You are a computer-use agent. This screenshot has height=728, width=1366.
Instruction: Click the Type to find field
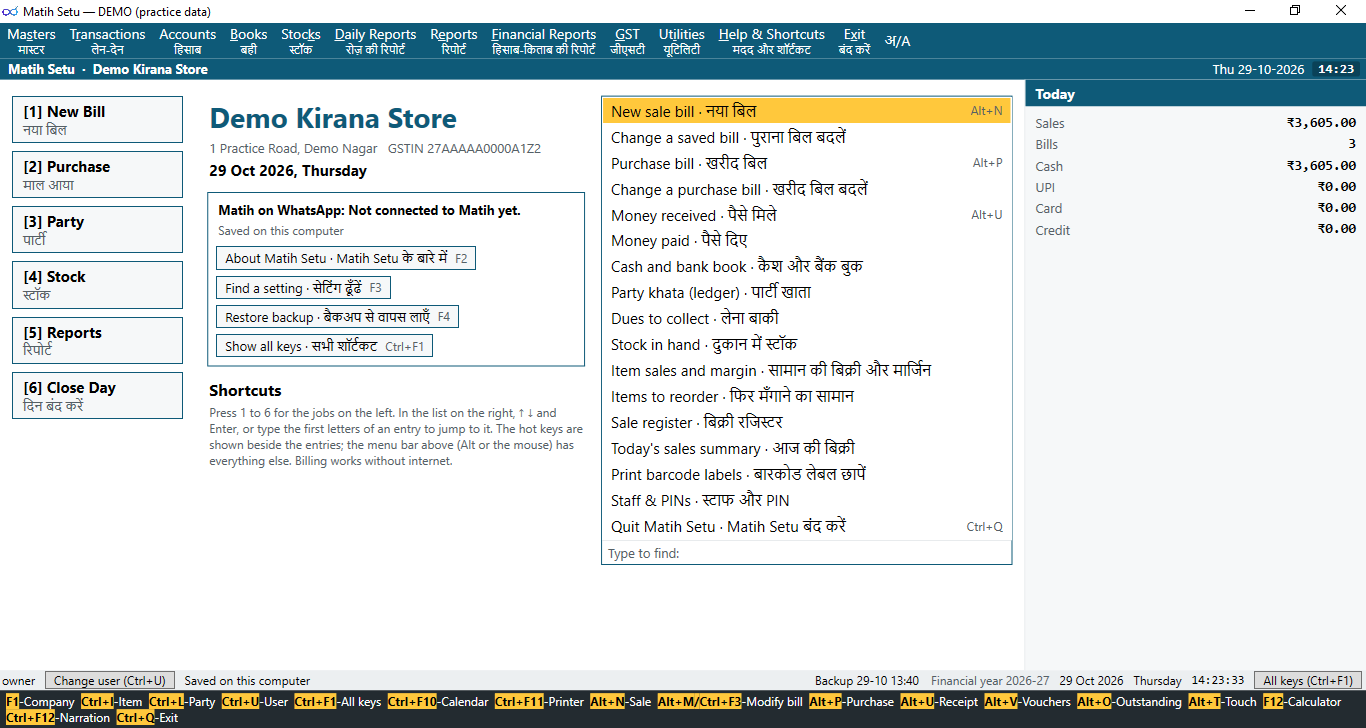(806, 553)
